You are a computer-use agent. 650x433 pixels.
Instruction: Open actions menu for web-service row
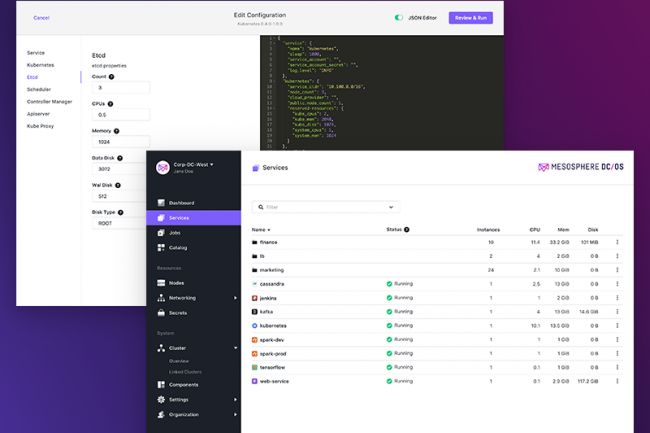click(617, 381)
